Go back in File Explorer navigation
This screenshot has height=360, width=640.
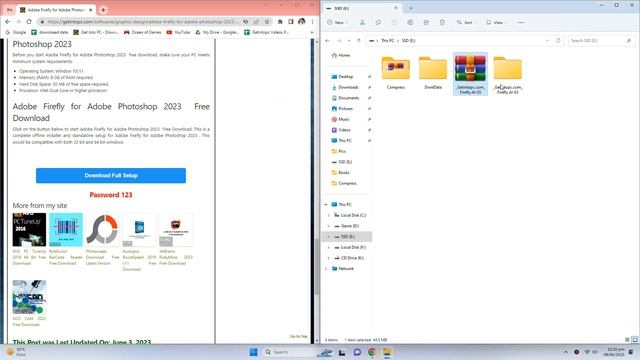327,40
